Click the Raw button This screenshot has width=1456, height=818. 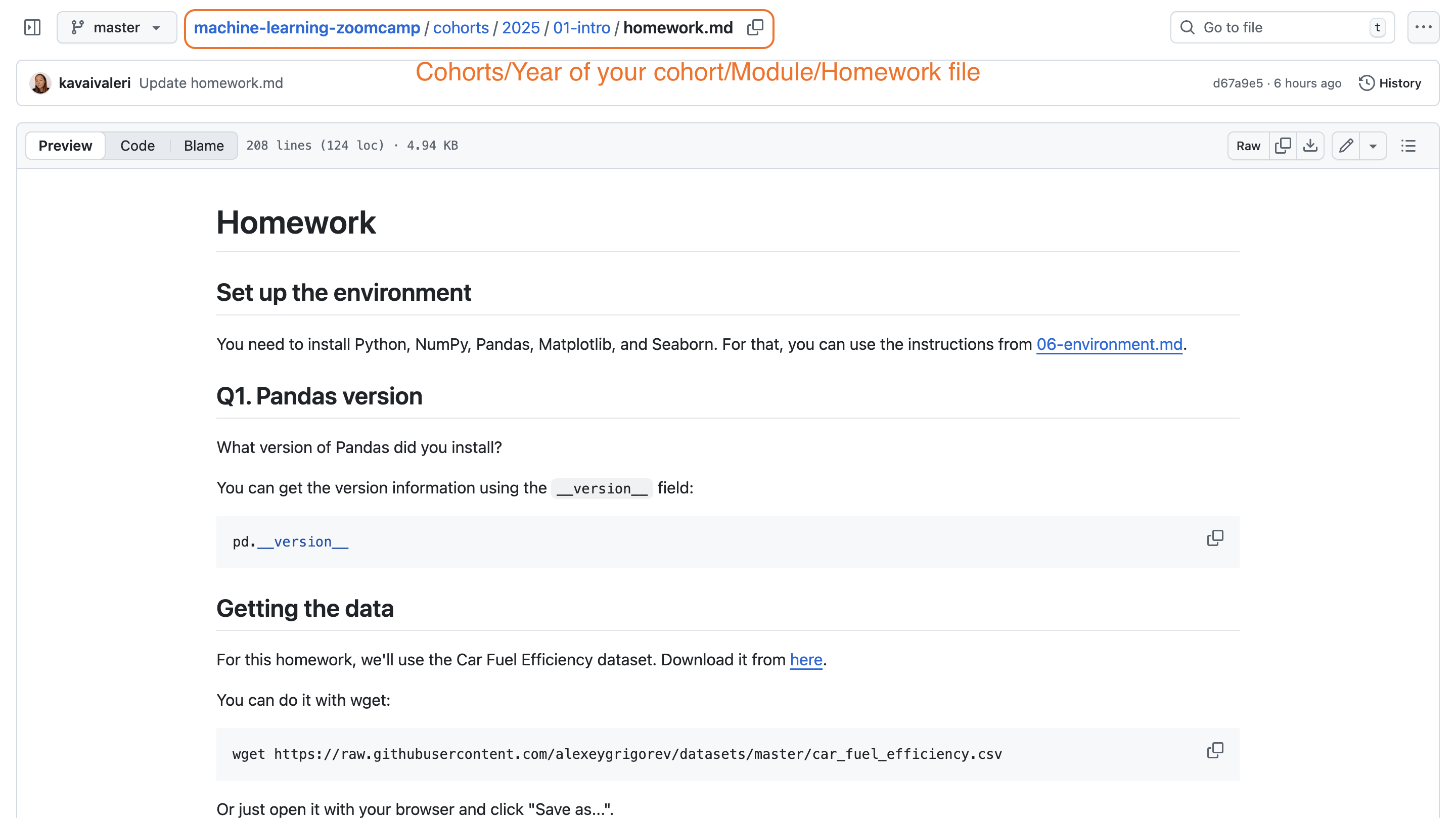(1248, 145)
